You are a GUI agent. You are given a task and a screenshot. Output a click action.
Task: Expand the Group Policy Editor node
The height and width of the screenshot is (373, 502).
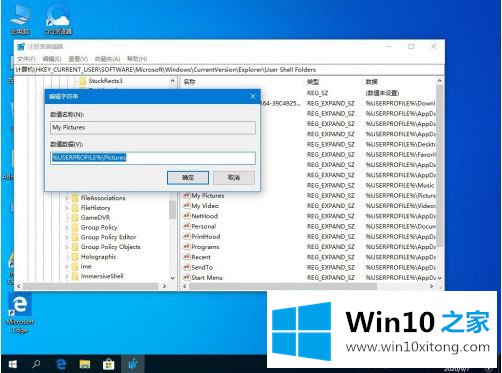tap(67, 237)
